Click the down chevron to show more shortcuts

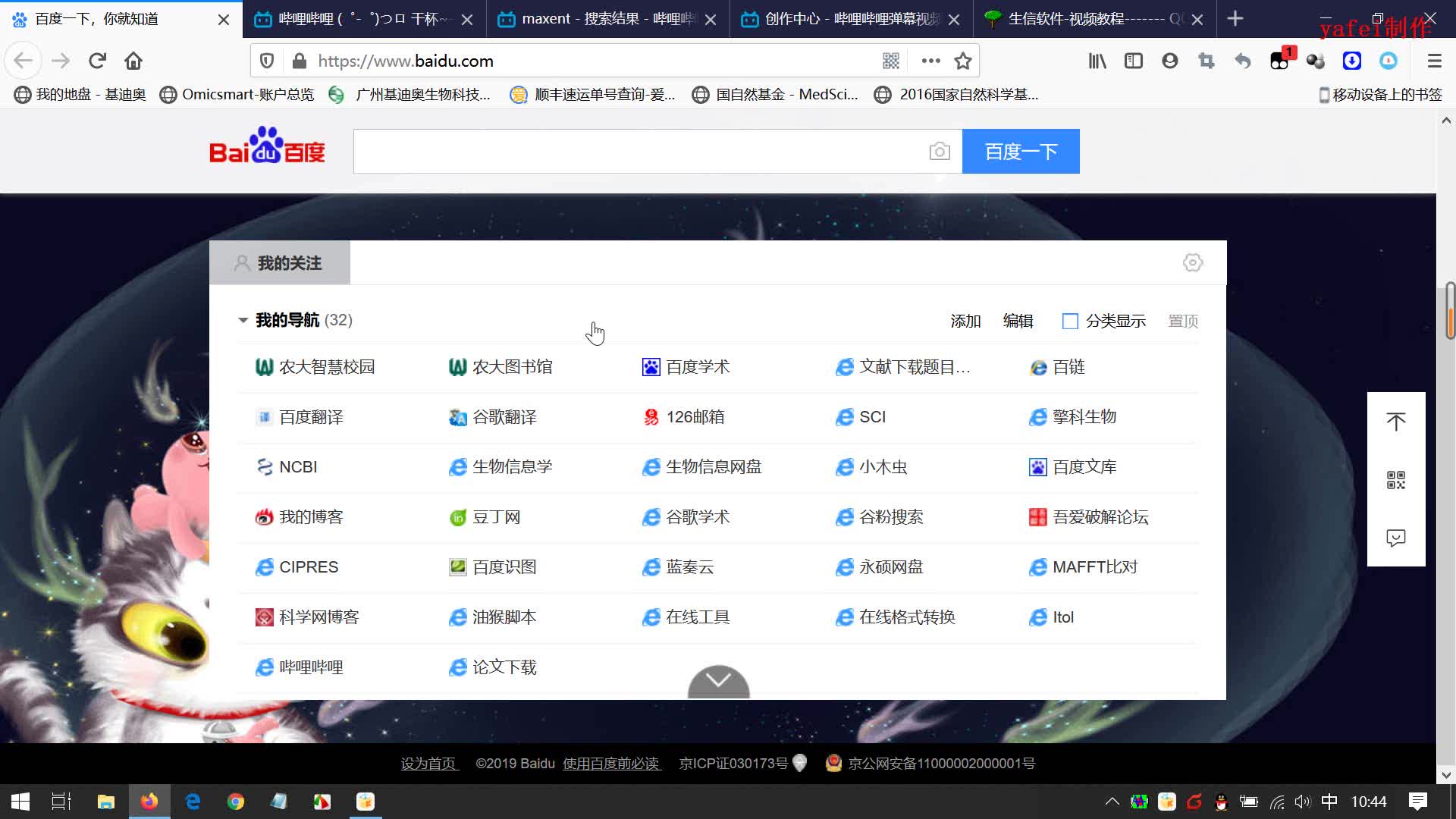pyautogui.click(x=718, y=682)
